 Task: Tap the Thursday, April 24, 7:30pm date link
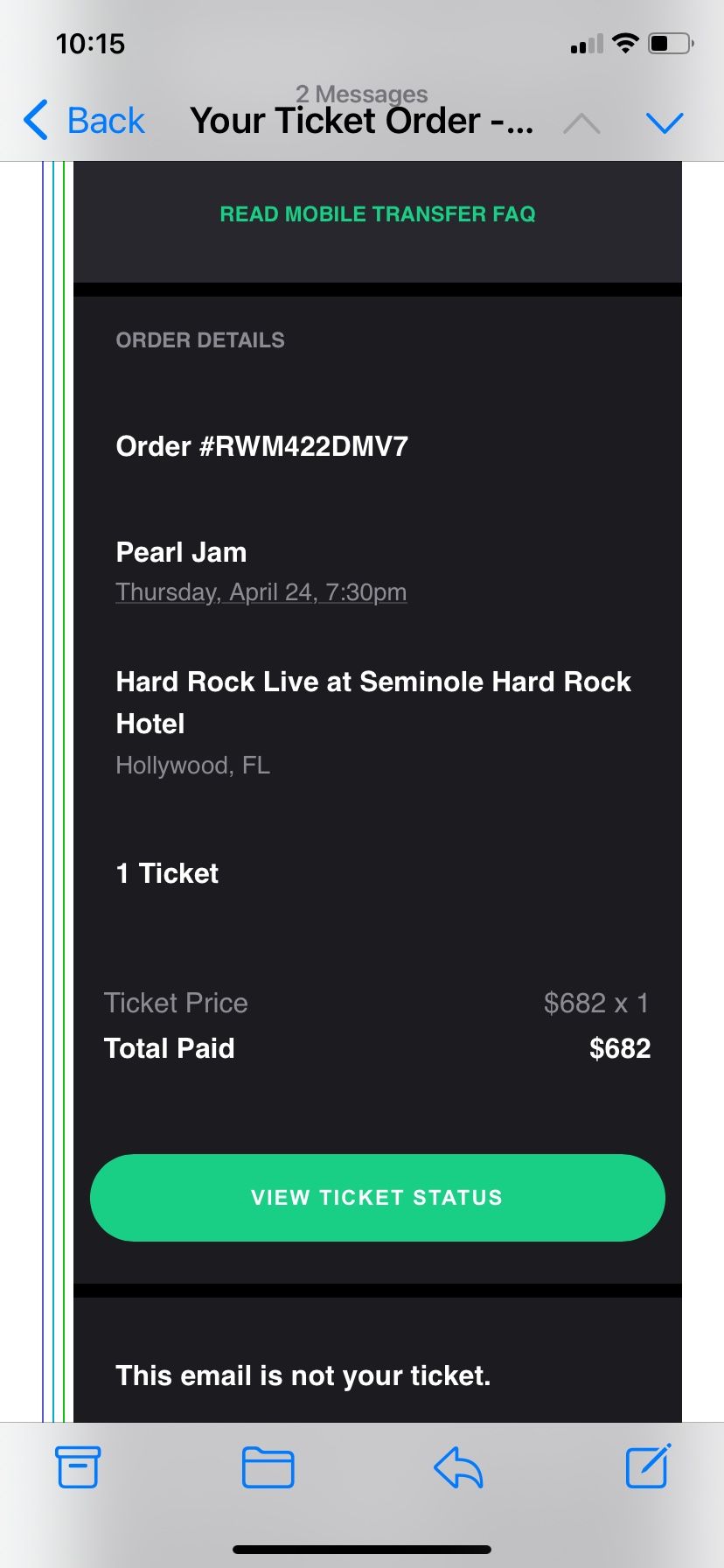pos(261,592)
